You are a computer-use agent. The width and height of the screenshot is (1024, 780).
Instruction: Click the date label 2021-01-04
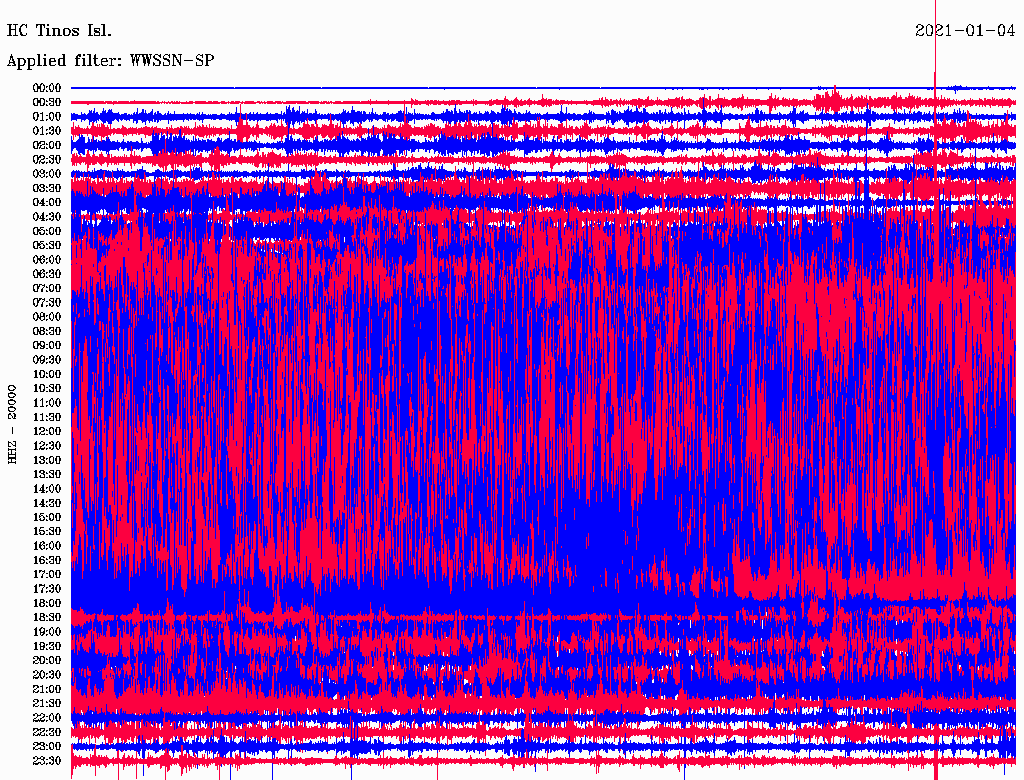[x=965, y=31]
